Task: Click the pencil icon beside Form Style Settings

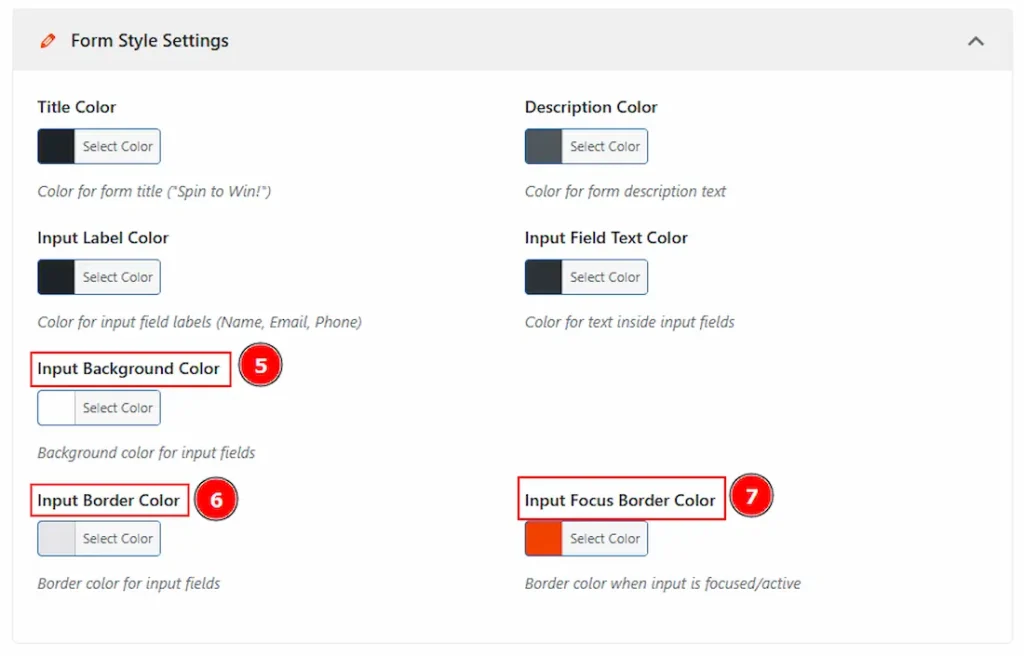Action: coord(48,41)
